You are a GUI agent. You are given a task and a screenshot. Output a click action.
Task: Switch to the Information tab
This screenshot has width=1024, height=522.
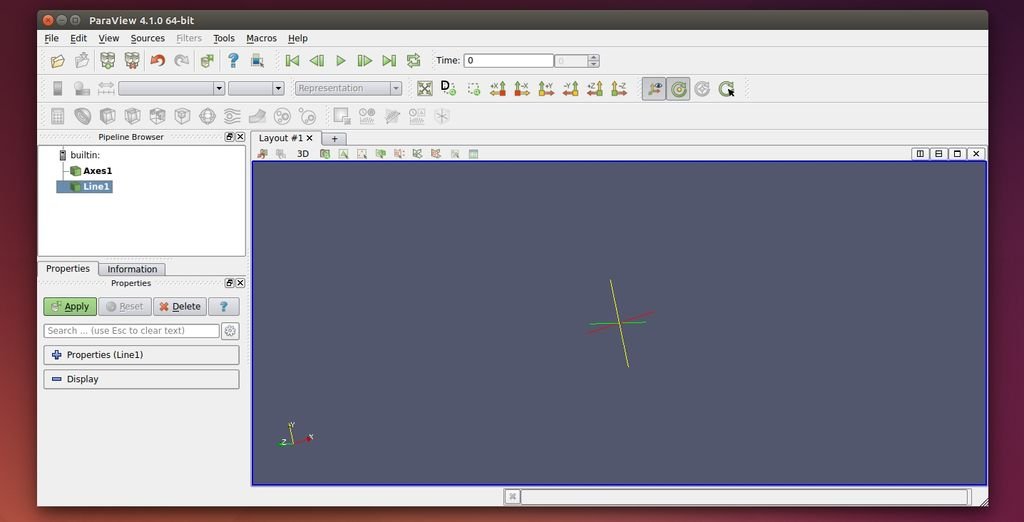132,269
